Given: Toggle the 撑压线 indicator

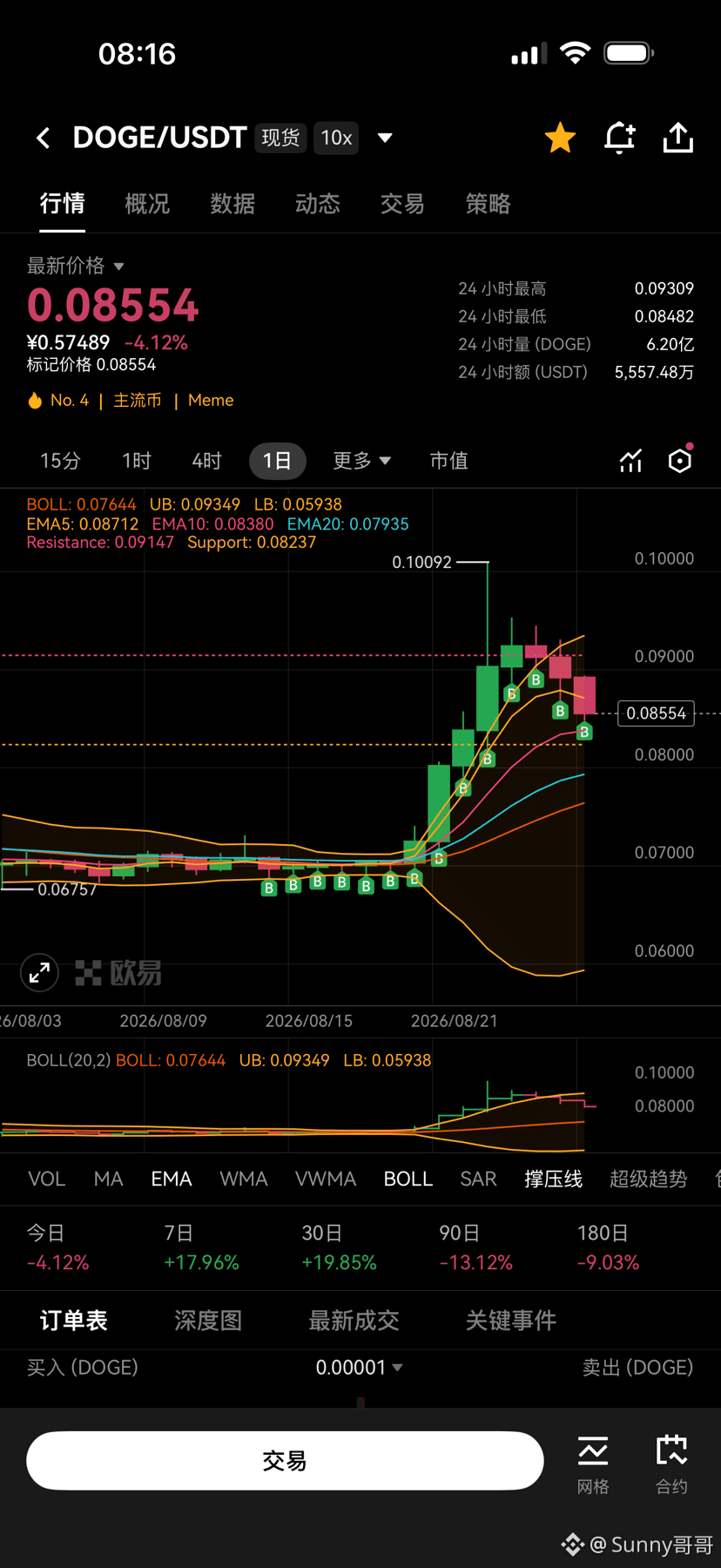Looking at the screenshot, I should point(553,1179).
